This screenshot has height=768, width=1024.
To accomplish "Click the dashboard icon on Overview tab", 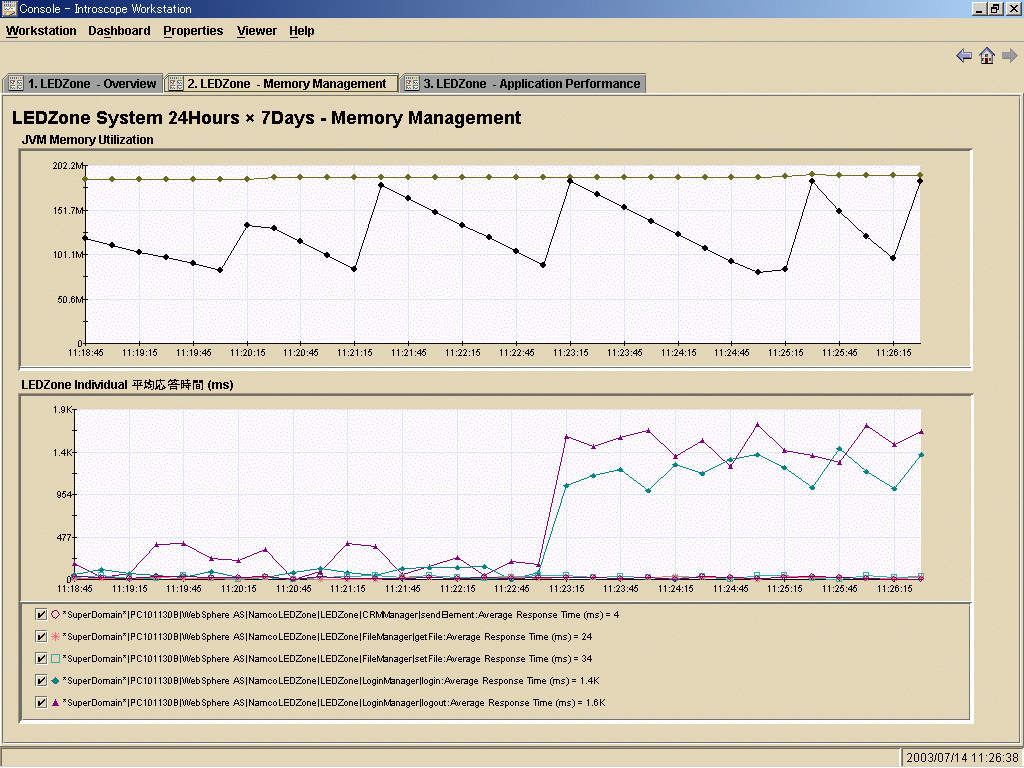I will (x=16, y=84).
